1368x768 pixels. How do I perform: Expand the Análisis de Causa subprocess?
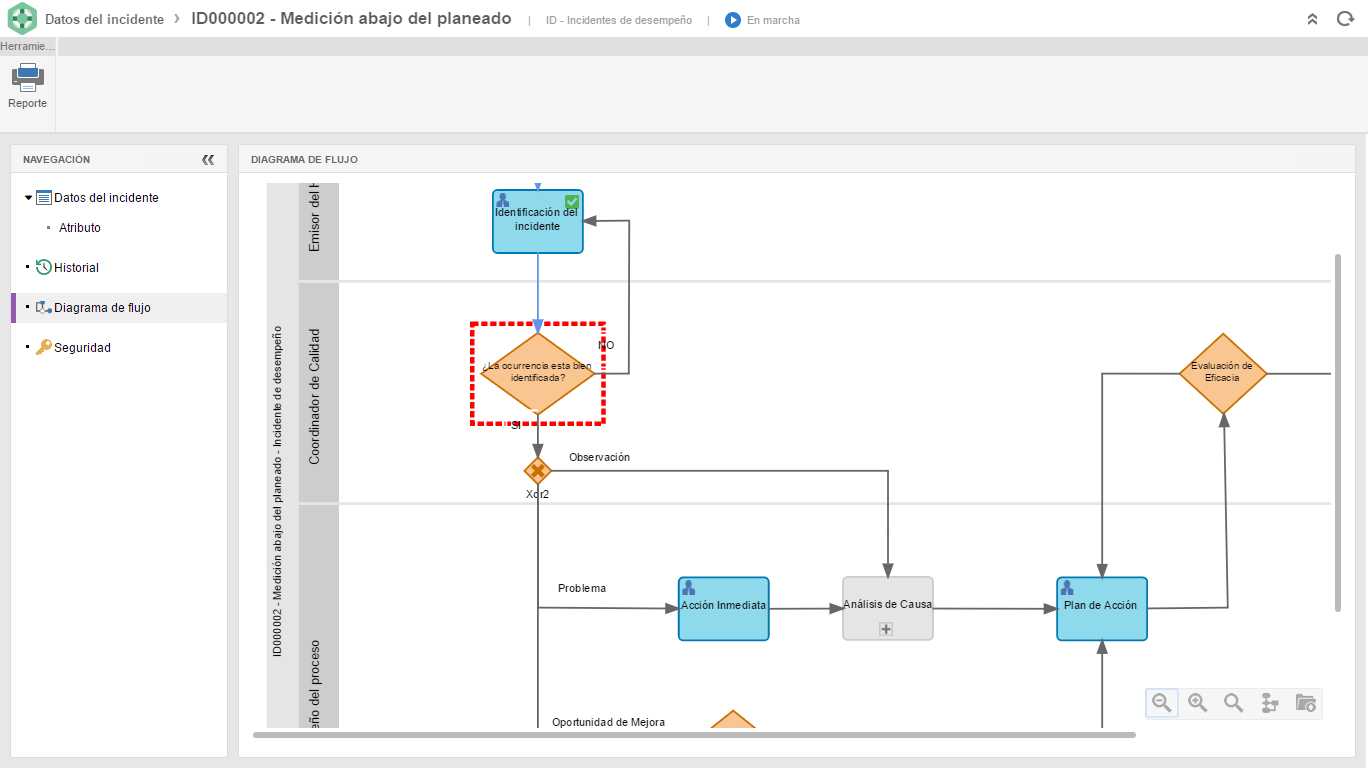(885, 629)
